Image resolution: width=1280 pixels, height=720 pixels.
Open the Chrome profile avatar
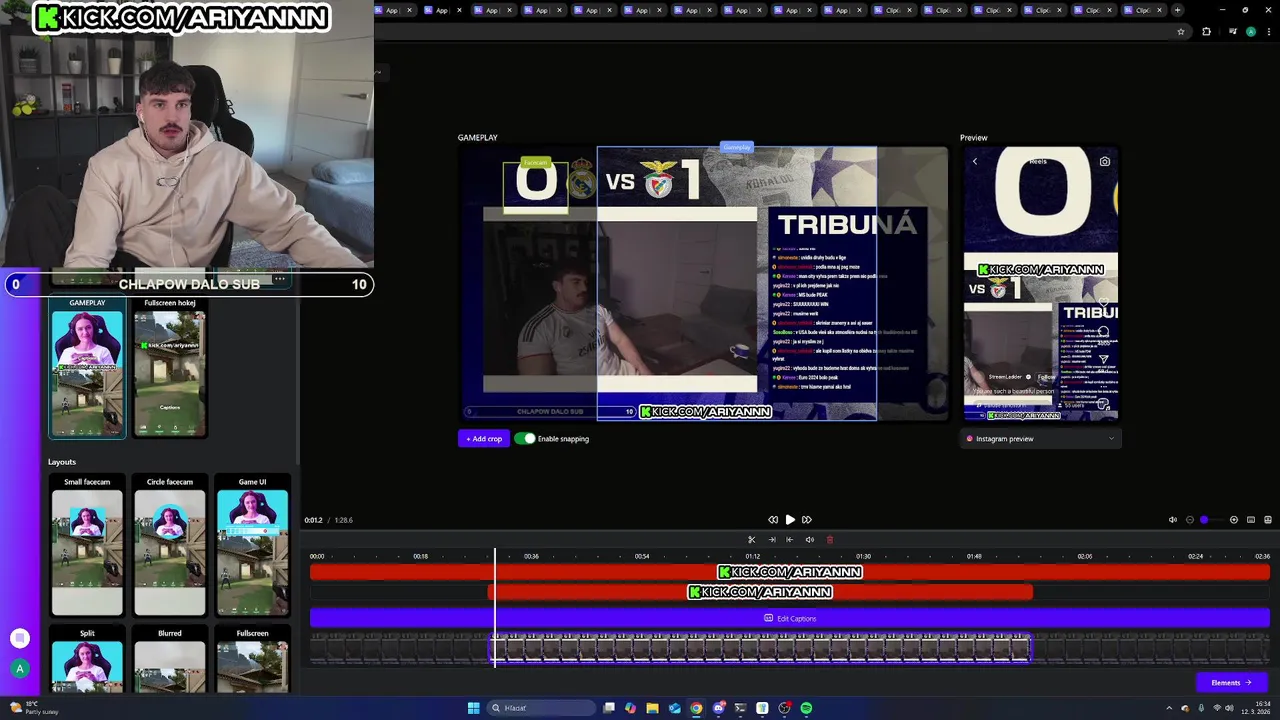click(x=1250, y=31)
